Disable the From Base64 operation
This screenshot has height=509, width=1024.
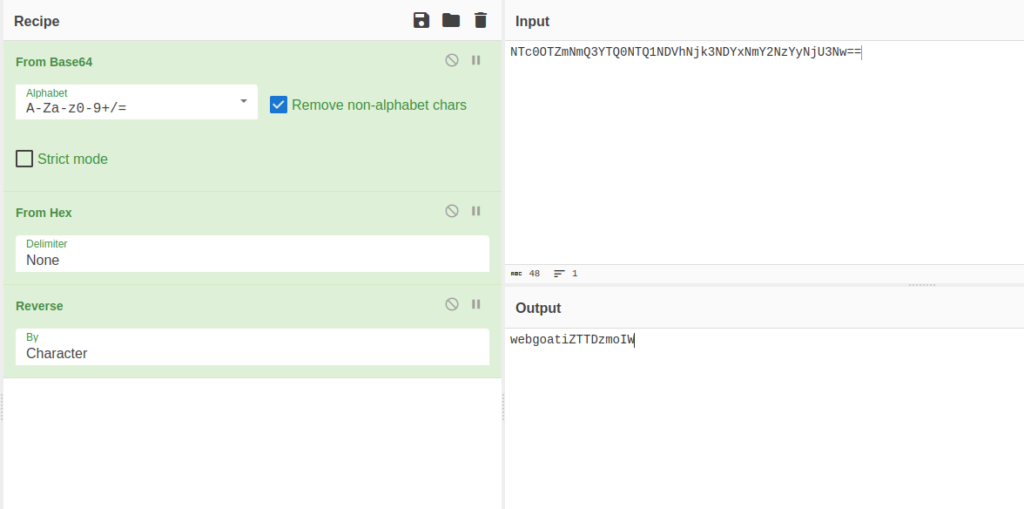[x=452, y=60]
